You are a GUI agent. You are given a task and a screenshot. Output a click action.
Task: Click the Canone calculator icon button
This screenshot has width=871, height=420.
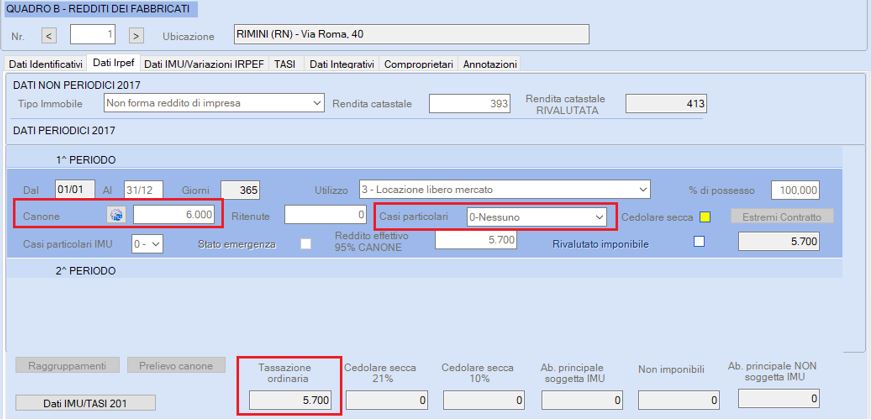117,216
